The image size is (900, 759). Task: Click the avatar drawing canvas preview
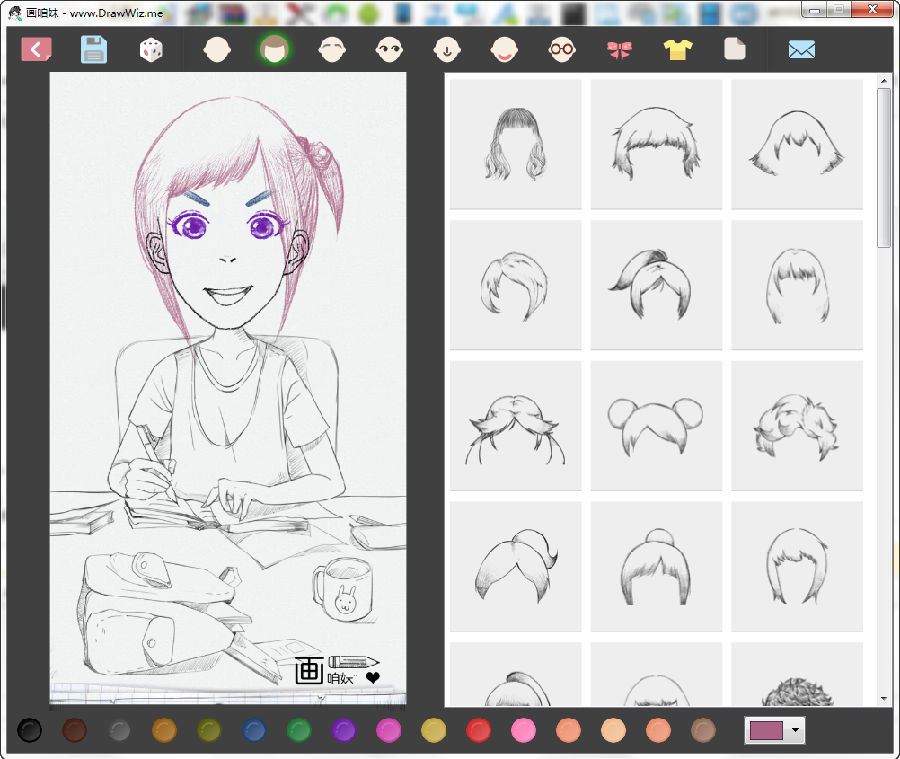(x=228, y=388)
